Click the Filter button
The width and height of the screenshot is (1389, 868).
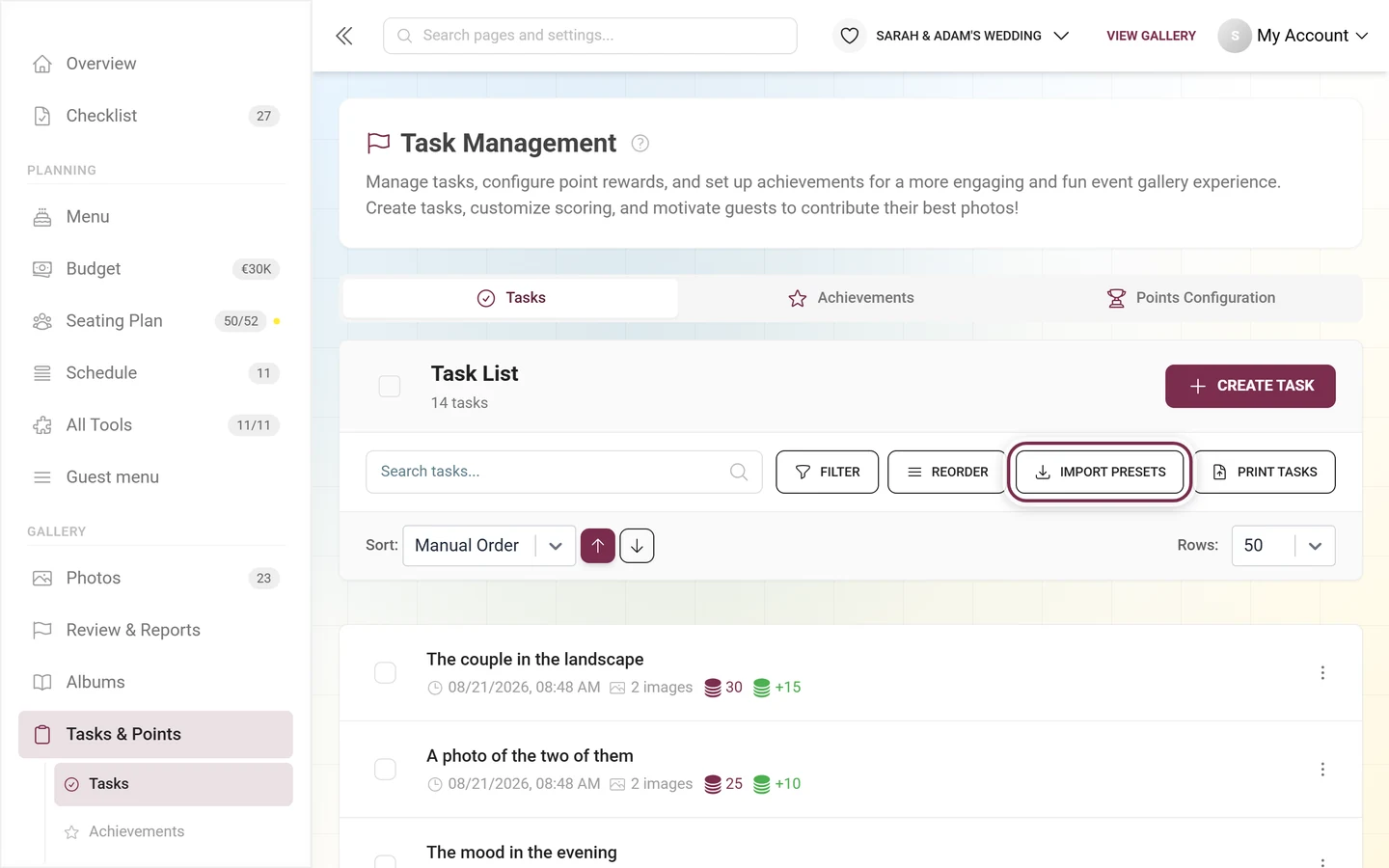[x=828, y=472]
